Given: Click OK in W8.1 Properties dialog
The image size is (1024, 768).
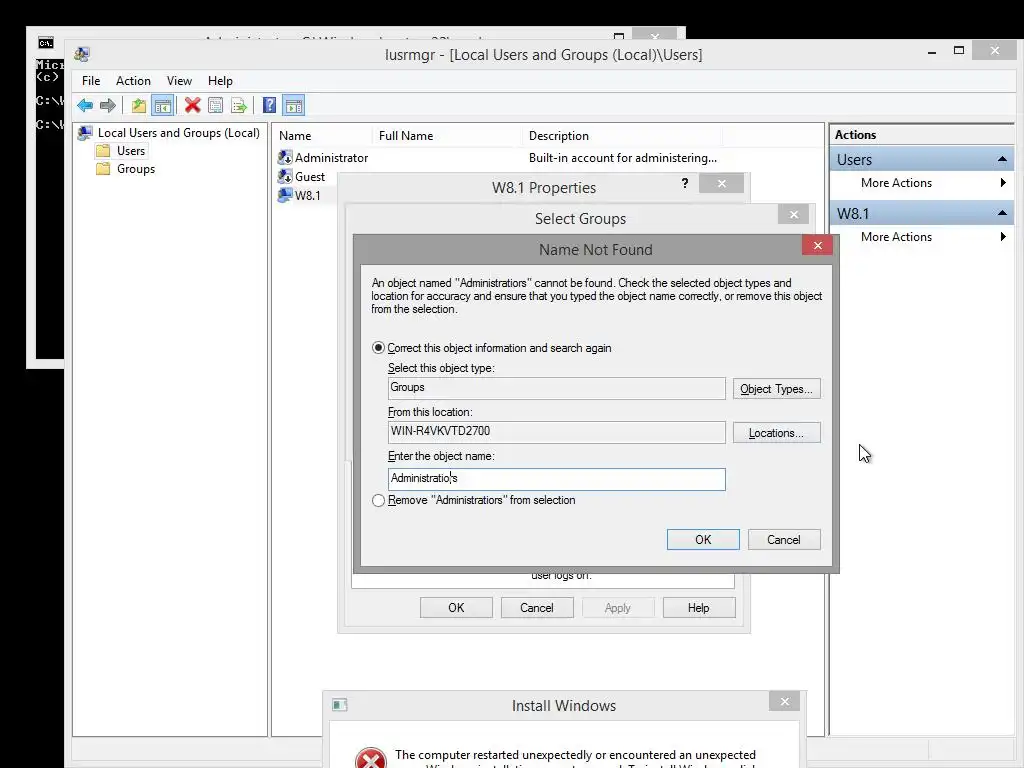Looking at the screenshot, I should pyautogui.click(x=456, y=608).
